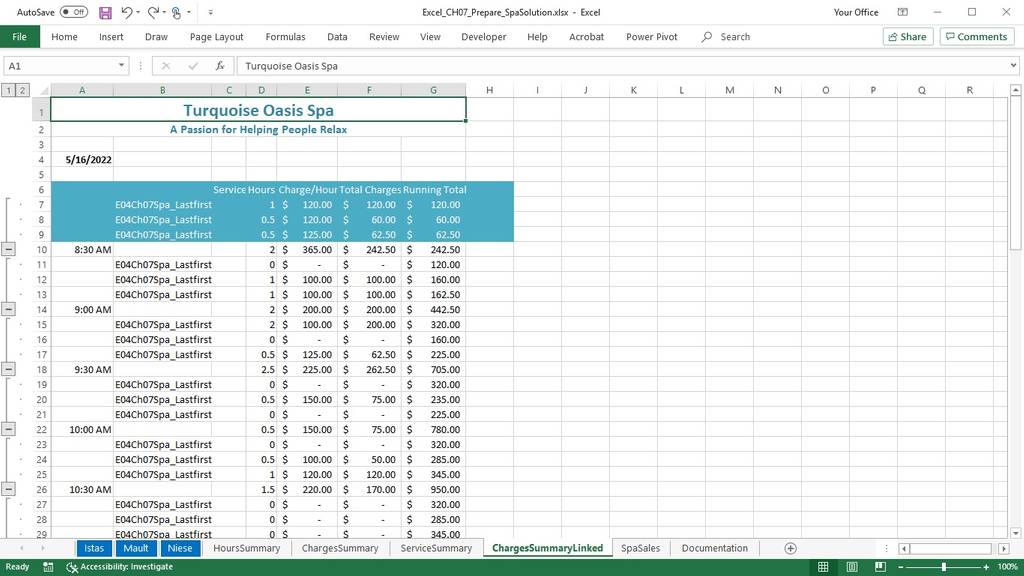
Task: Click the macro recording status icon
Action: [48, 567]
